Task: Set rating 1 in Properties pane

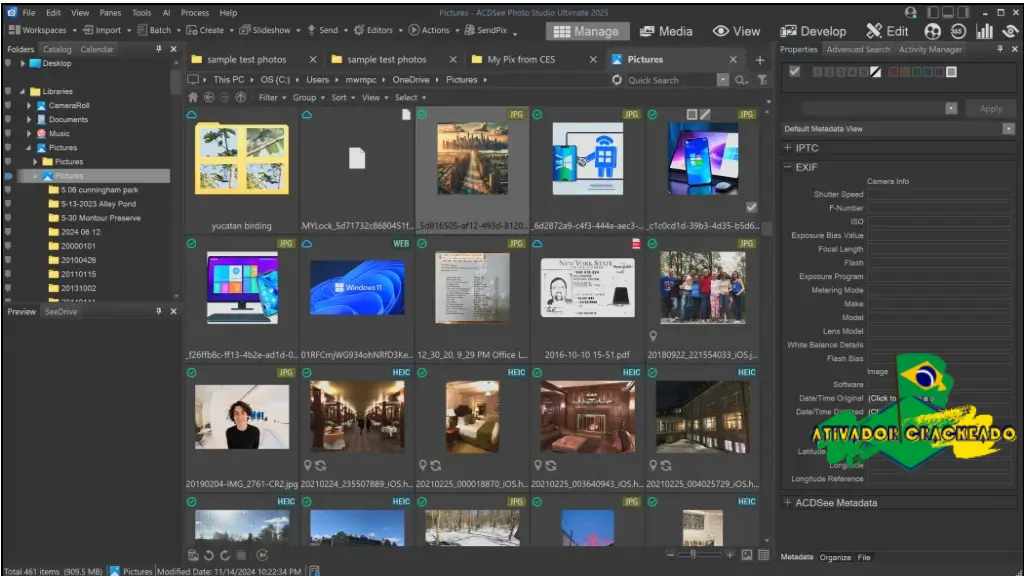Action: [x=817, y=72]
